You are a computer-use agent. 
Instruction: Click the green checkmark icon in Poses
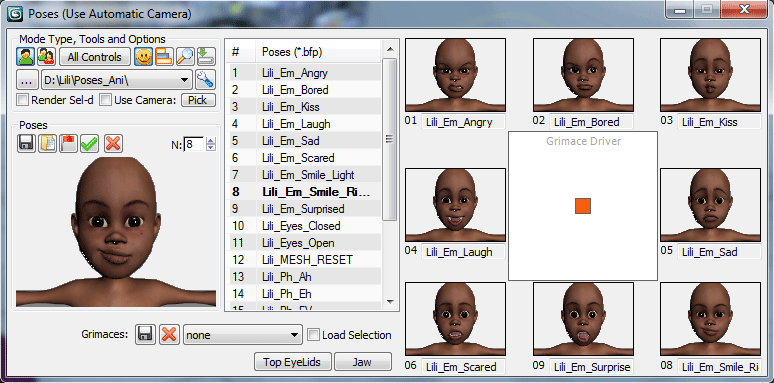coord(89,143)
